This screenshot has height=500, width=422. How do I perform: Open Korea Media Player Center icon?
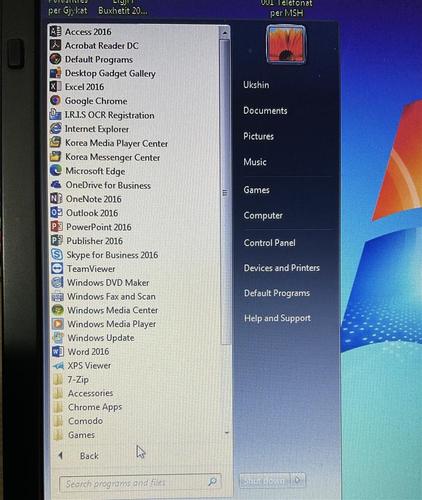(56, 142)
